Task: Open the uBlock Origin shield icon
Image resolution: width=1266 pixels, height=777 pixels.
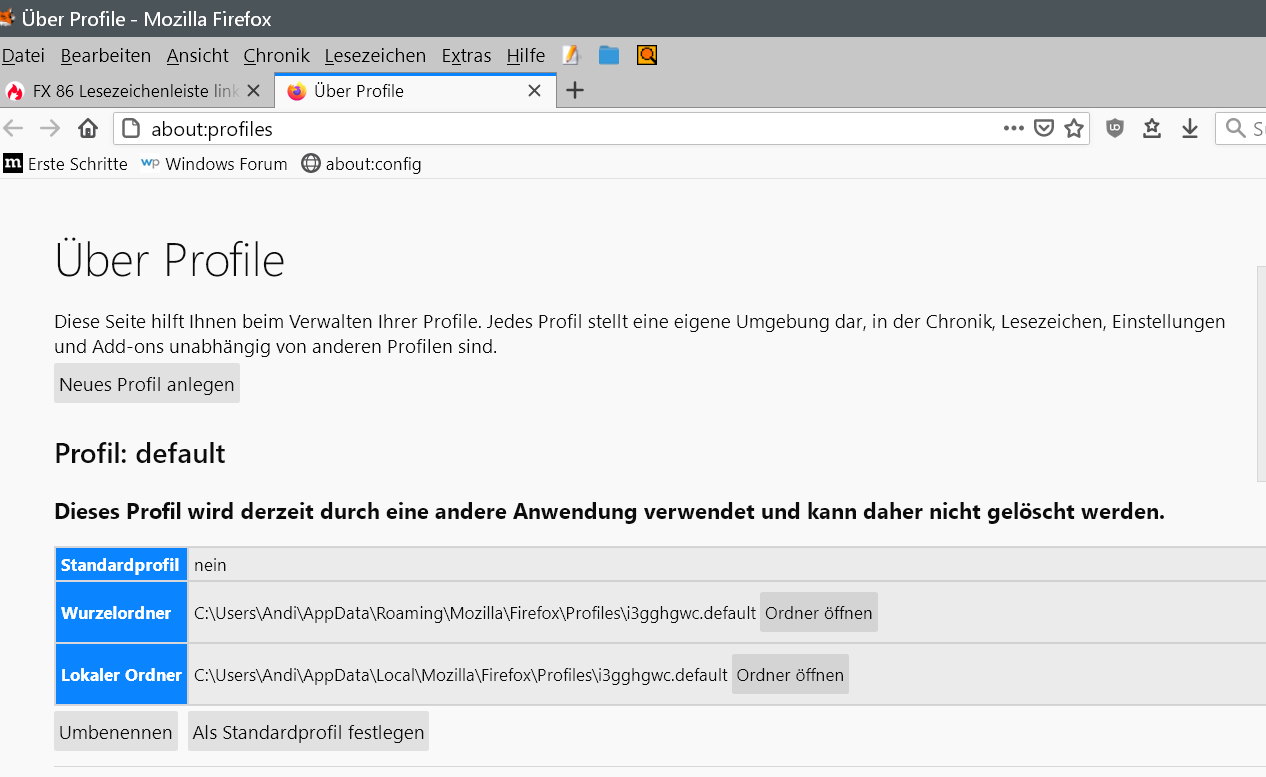Action: click(1115, 129)
